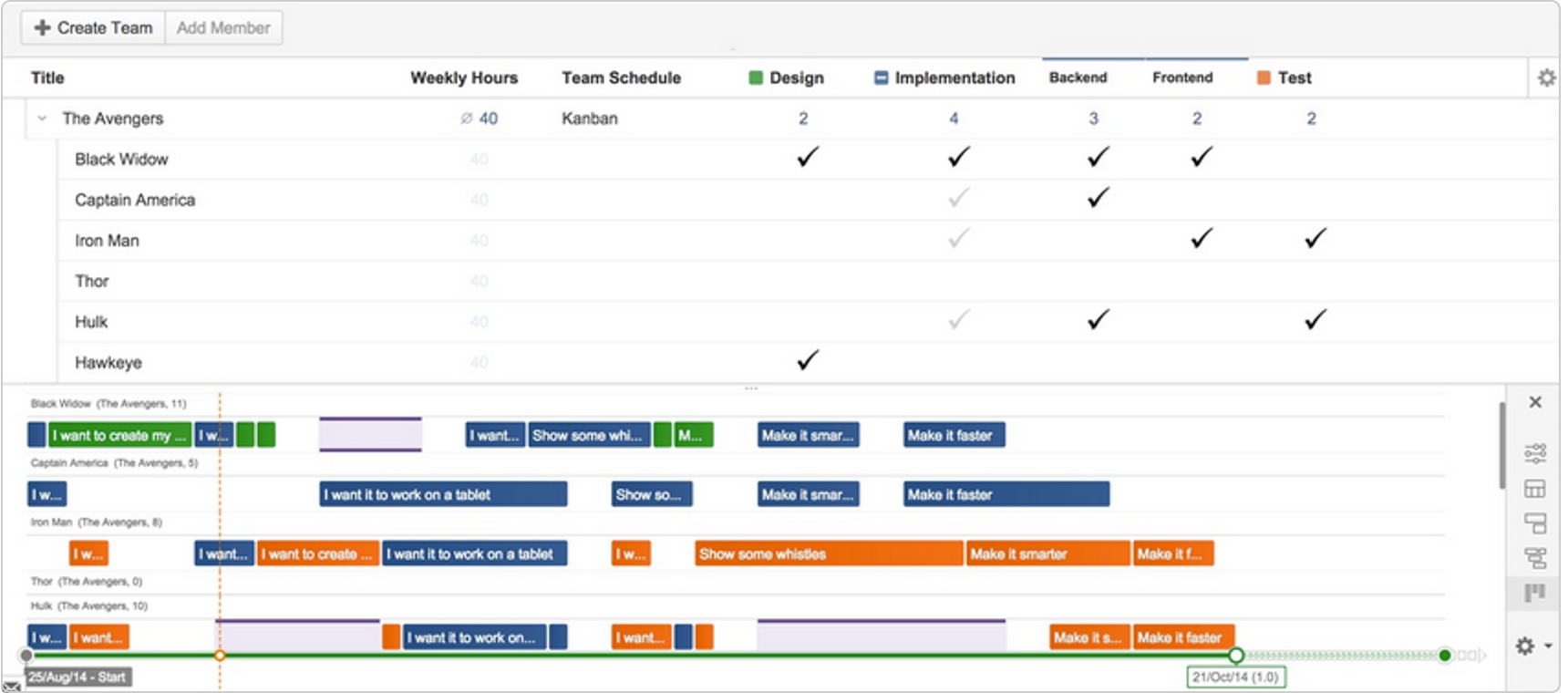
Task: Toggle Black Widow's Backend checkmark
Action: tap(1099, 157)
